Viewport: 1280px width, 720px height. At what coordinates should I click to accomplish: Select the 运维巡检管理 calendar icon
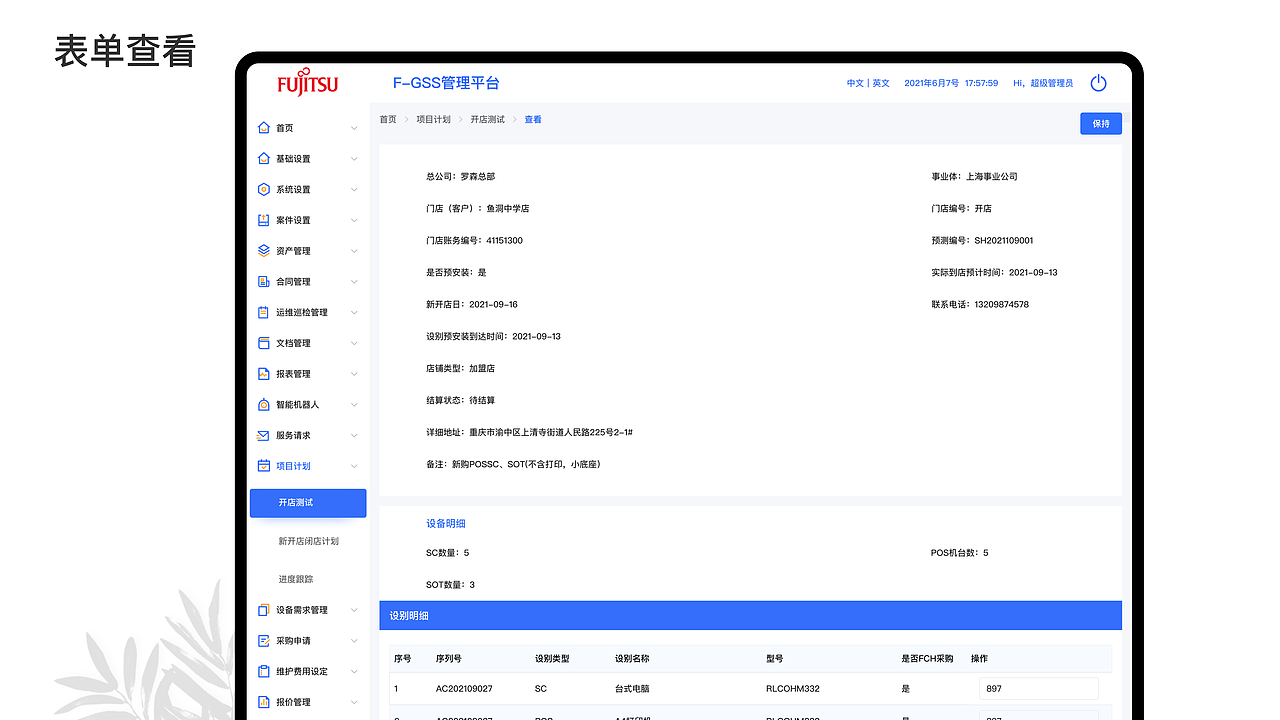coord(262,312)
